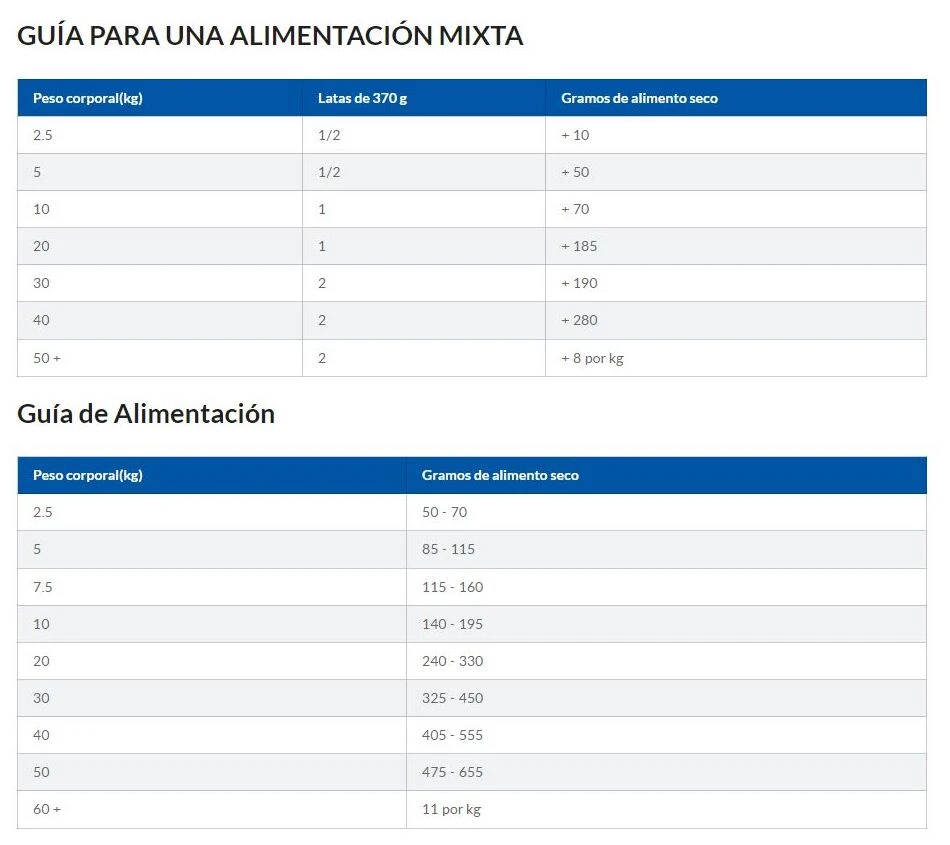Image resolution: width=950 pixels, height=845 pixels.
Task: Click the 'GUÍA PARA UNA ALIMENTACIÓN MIXTA' heading
Action: (270, 37)
